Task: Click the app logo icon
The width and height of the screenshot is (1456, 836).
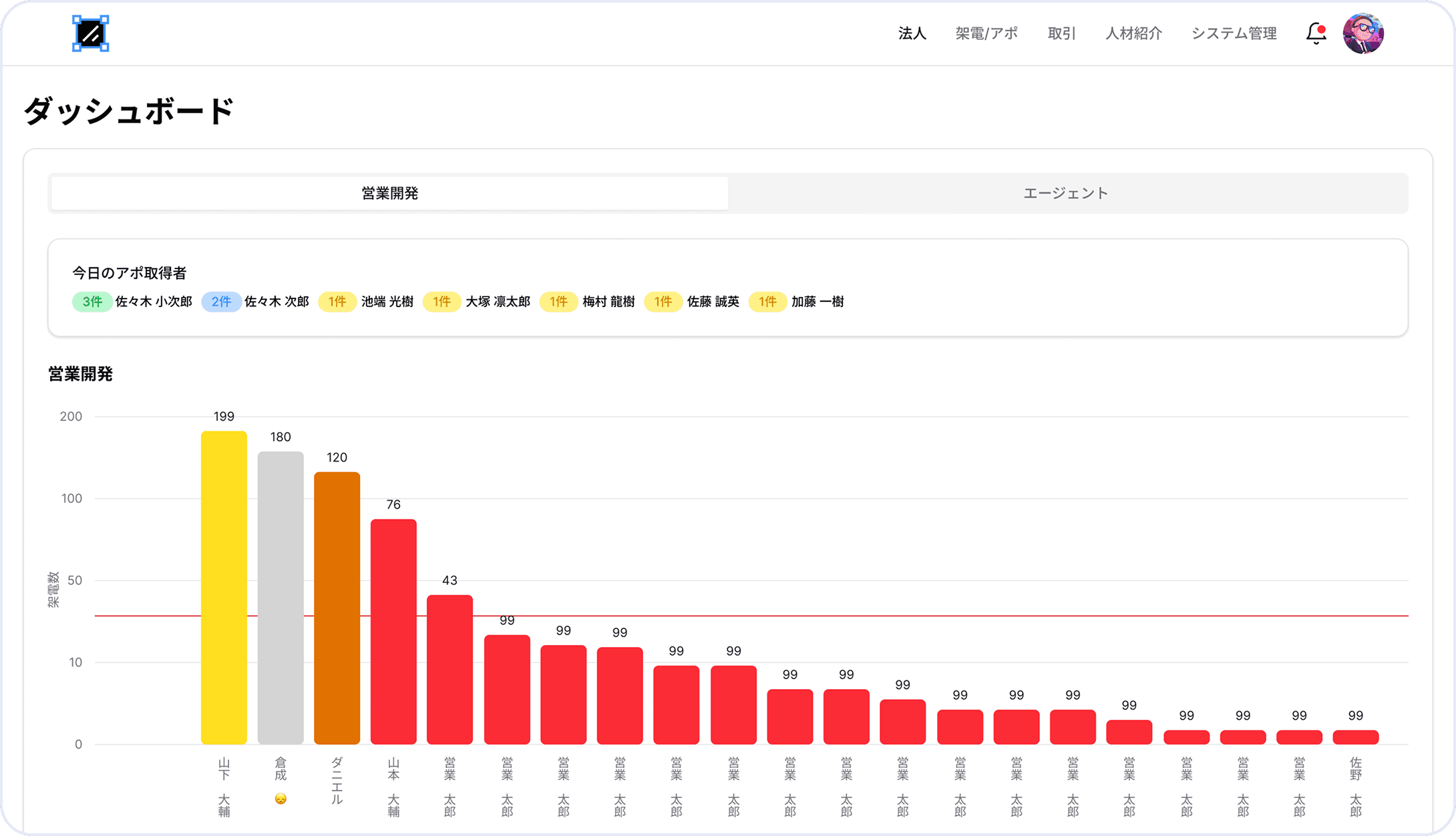Action: (x=90, y=33)
